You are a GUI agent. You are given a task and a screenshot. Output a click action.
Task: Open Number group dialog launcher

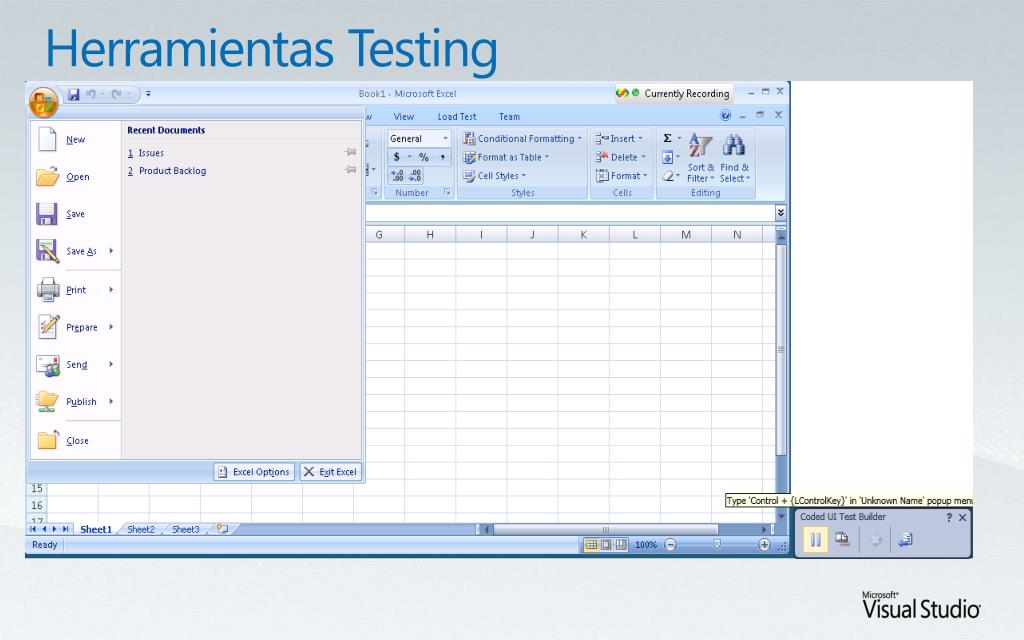tap(447, 192)
